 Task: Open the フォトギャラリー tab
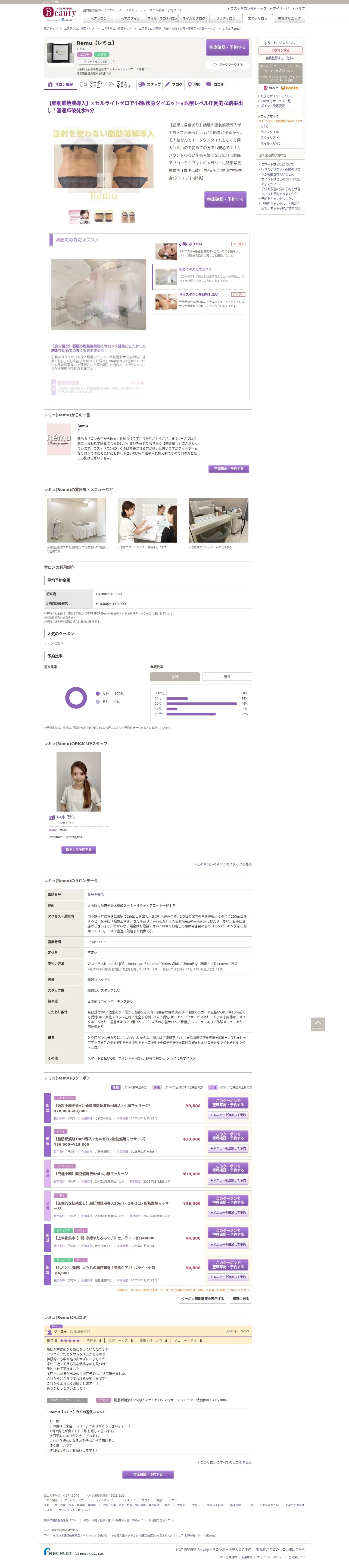(x=121, y=85)
